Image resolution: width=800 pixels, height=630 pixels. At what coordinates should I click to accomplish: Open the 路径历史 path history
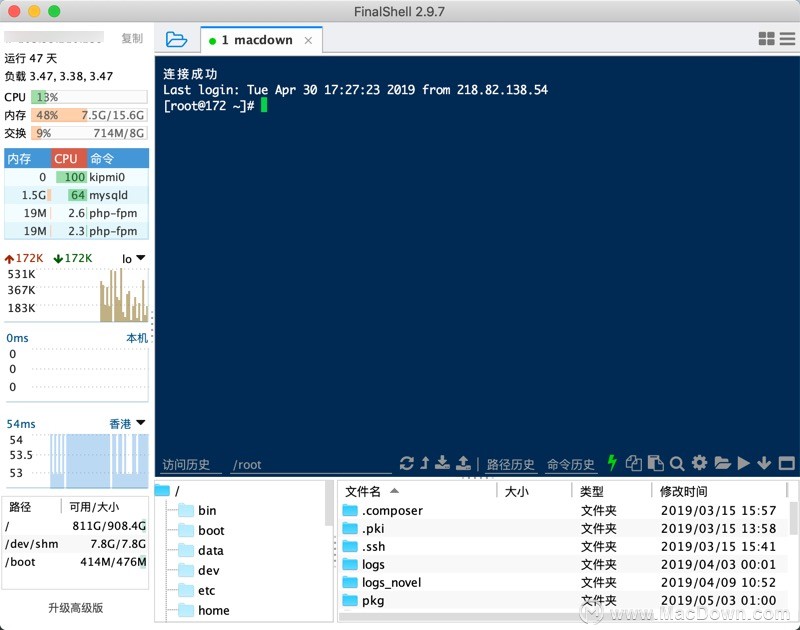(x=510, y=465)
